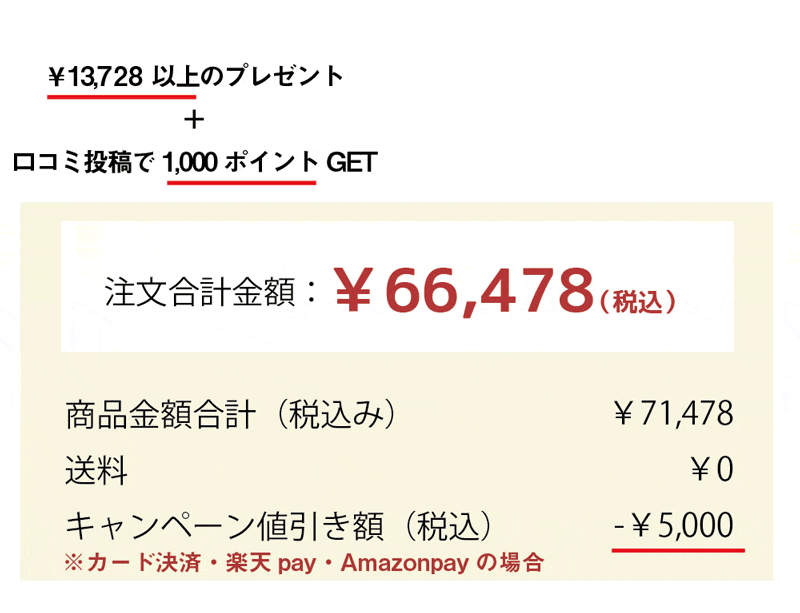This screenshot has height=613, width=800.
Task: Click the red (税込) beside the total
Action: pyautogui.click(x=638, y=300)
